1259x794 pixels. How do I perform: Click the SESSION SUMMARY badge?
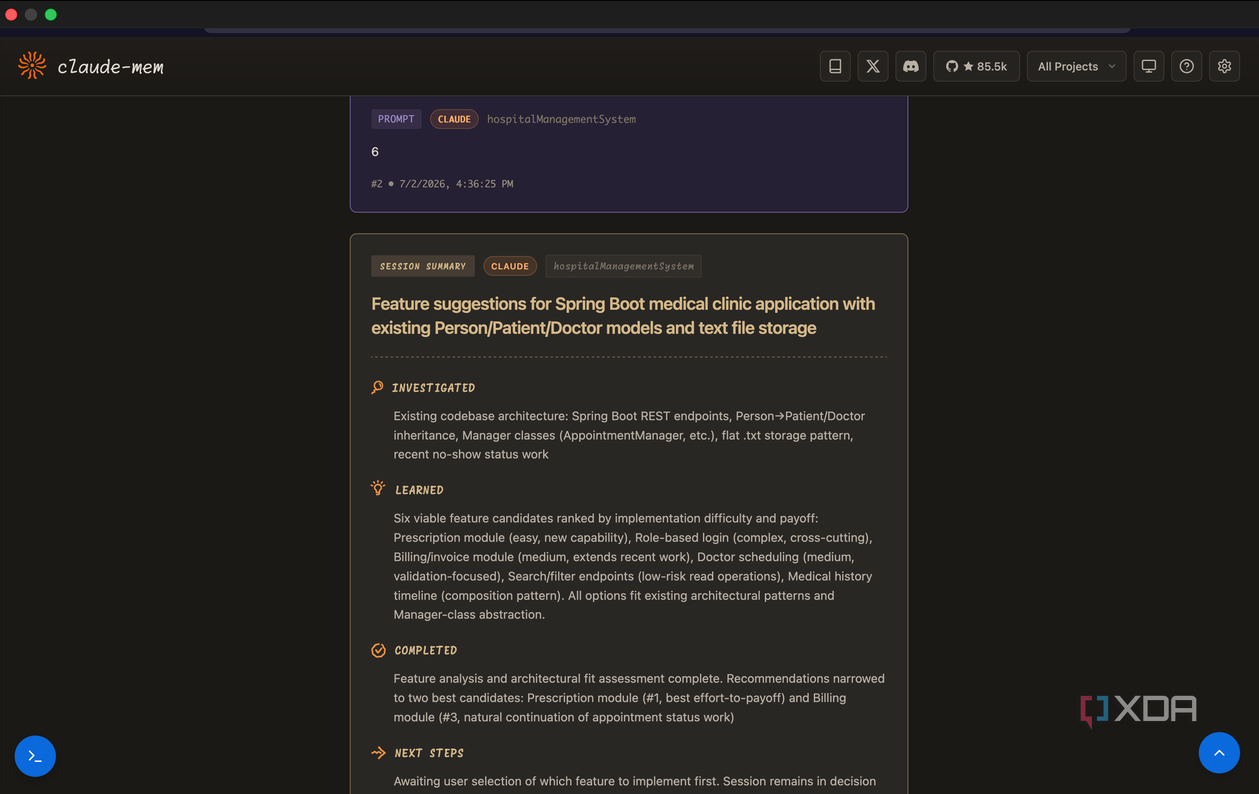(x=423, y=266)
